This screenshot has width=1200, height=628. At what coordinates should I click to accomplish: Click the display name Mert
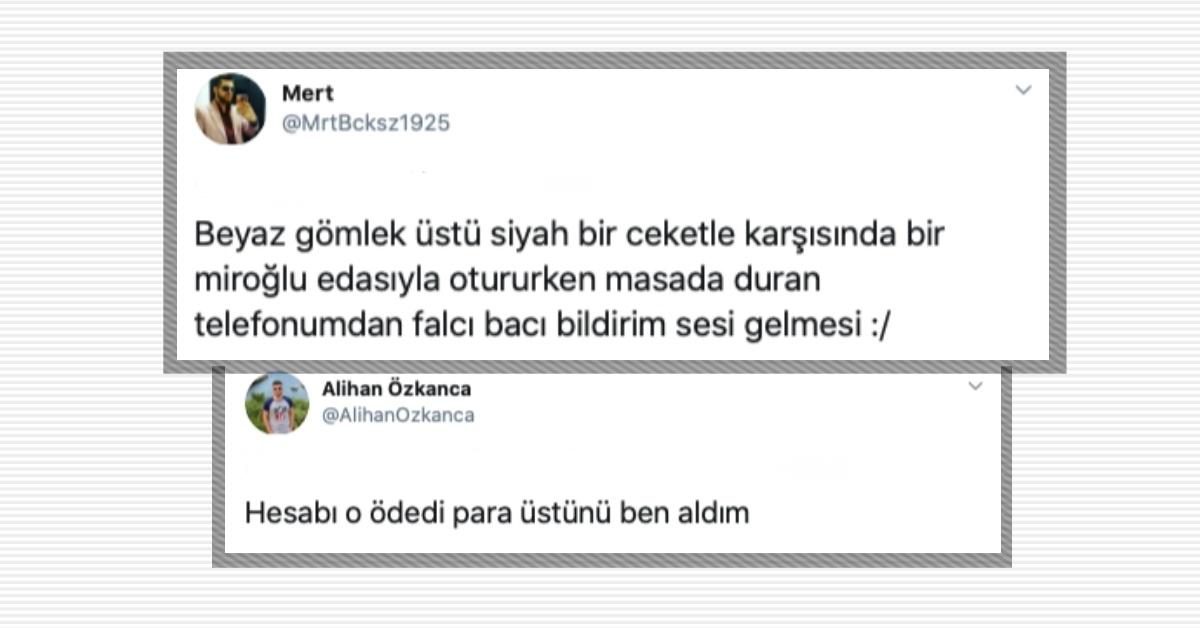pyautogui.click(x=308, y=93)
